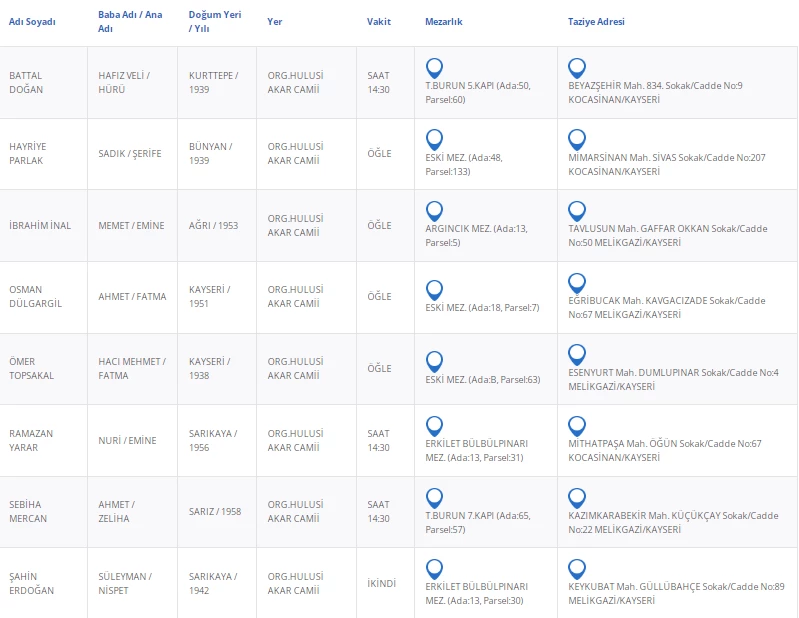Show Mithatpaşa address pin for Ramazan Yarar
Viewport: 799px width, 618px height.
pyautogui.click(x=576, y=426)
